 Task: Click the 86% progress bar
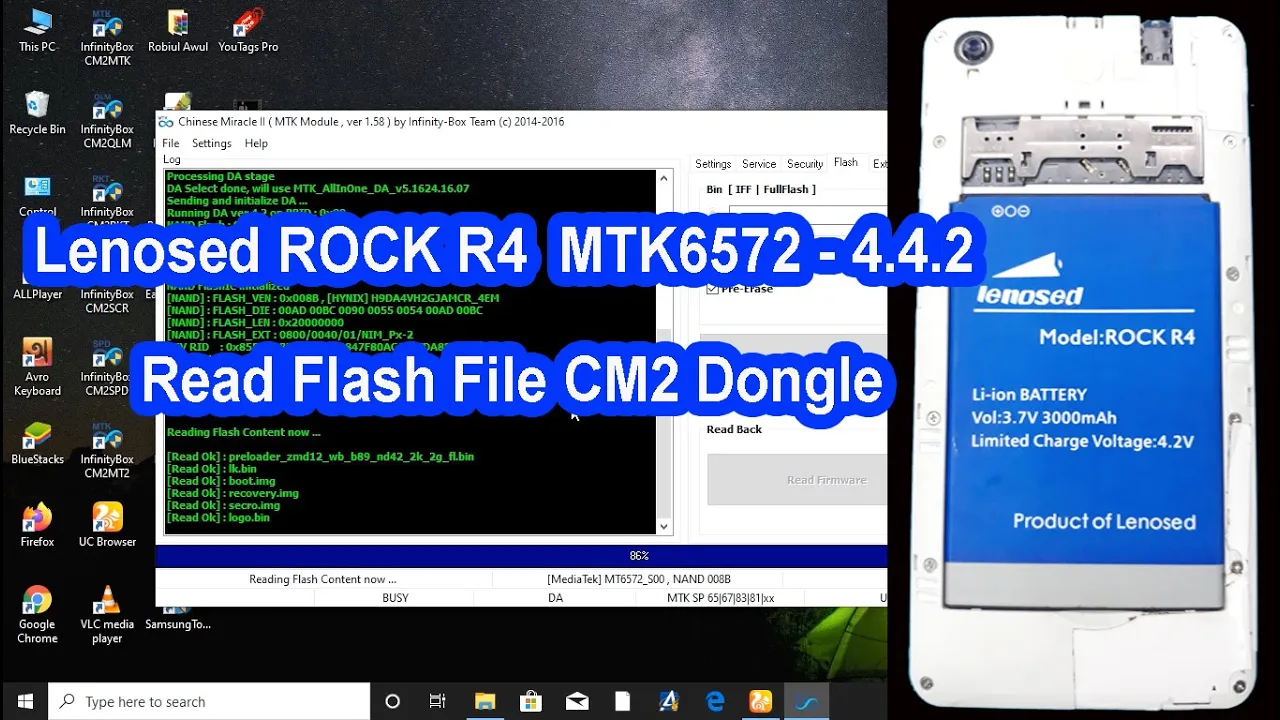[522, 556]
